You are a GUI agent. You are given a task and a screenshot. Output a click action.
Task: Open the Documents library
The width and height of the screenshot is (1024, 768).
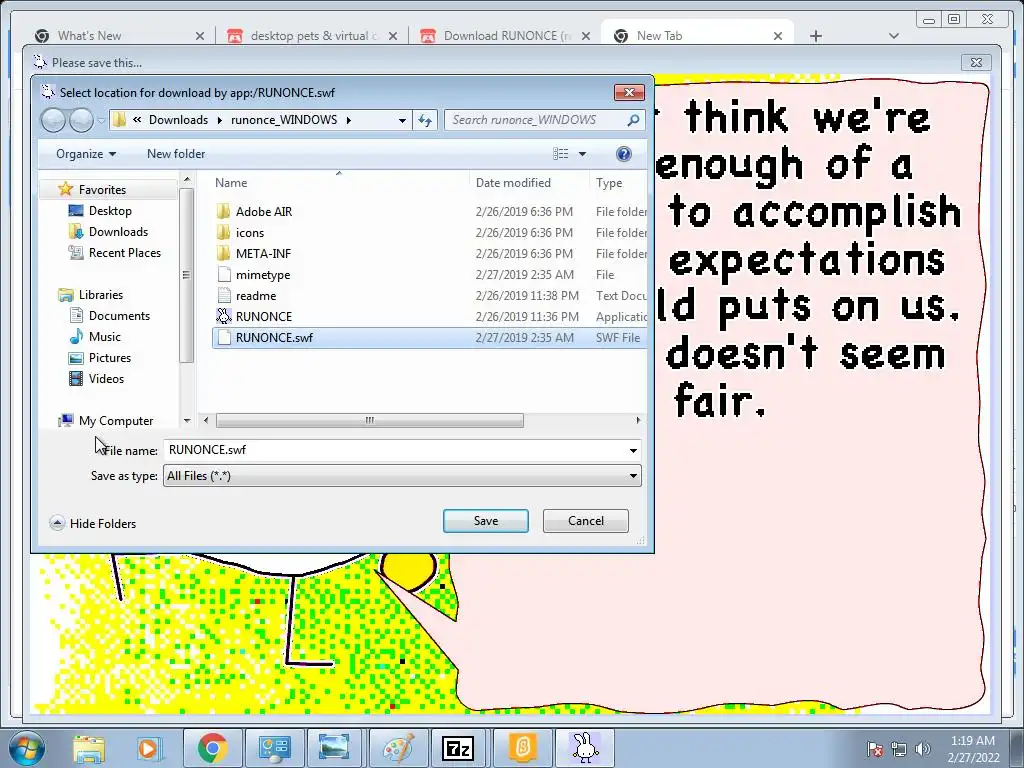pyautogui.click(x=110, y=315)
